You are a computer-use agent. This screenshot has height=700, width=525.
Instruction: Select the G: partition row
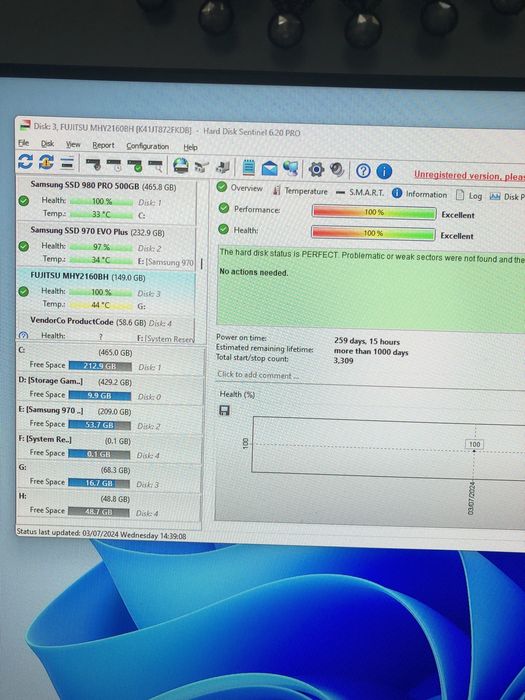pos(108,476)
